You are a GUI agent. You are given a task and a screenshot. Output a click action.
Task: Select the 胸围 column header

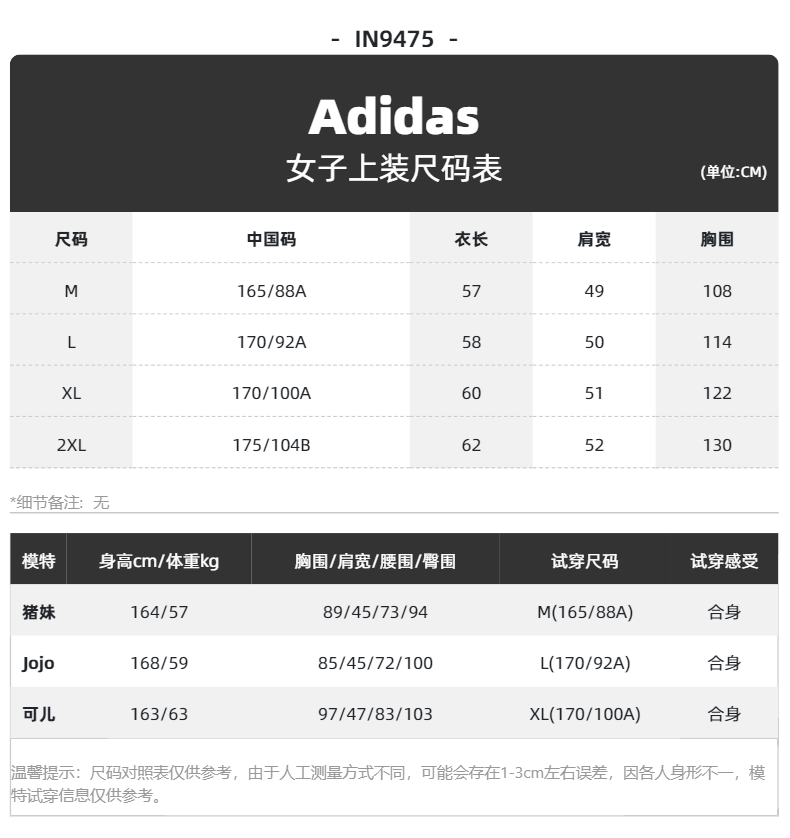(717, 239)
